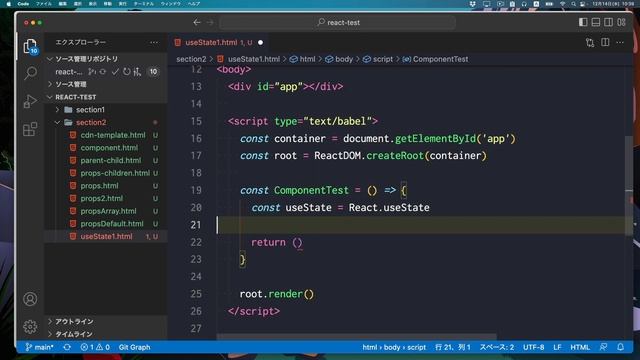Click the commit checkmark icon
The image size is (640, 360).
click(115, 72)
